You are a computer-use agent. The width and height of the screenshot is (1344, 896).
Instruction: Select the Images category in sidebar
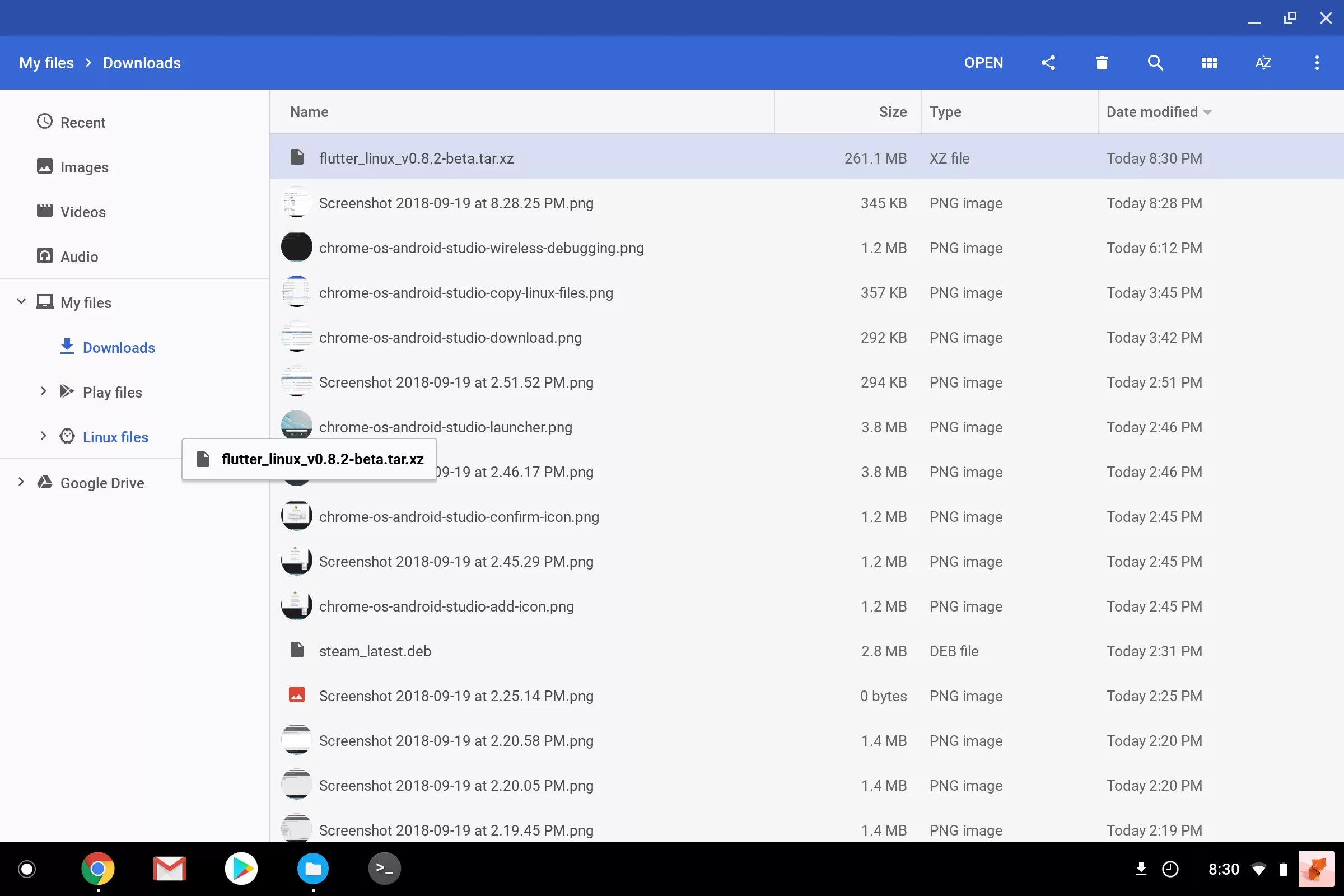pyautogui.click(x=84, y=166)
